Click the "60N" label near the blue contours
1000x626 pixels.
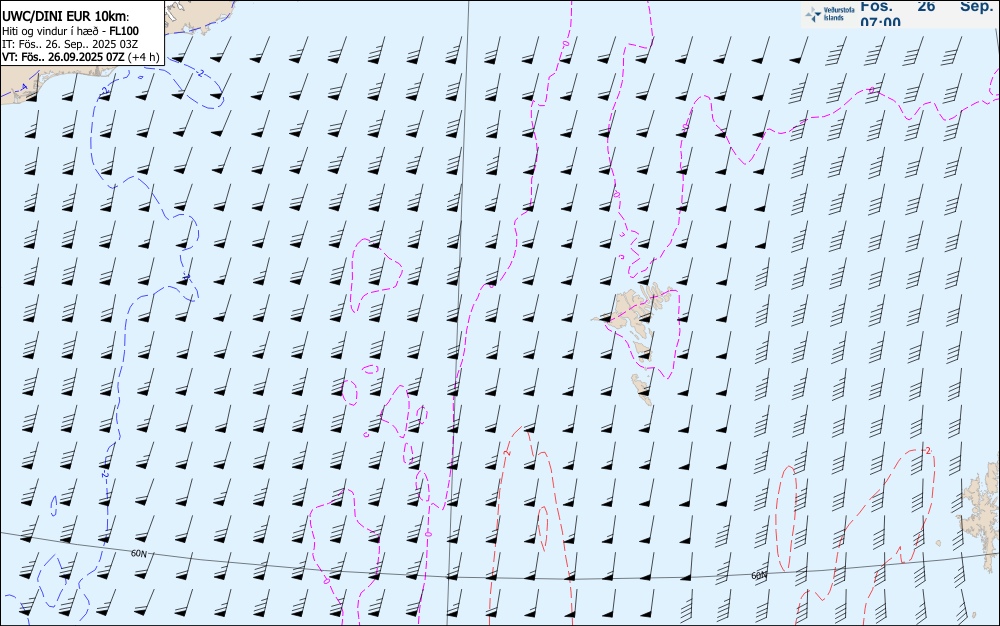click(x=138, y=554)
